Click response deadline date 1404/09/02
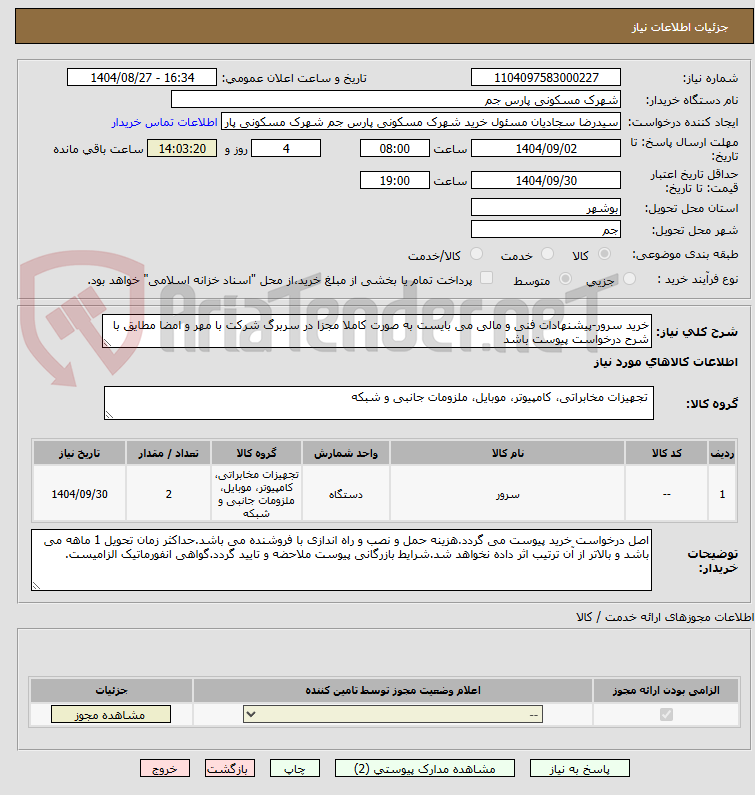Image resolution: width=755 pixels, height=795 pixels. (546, 149)
